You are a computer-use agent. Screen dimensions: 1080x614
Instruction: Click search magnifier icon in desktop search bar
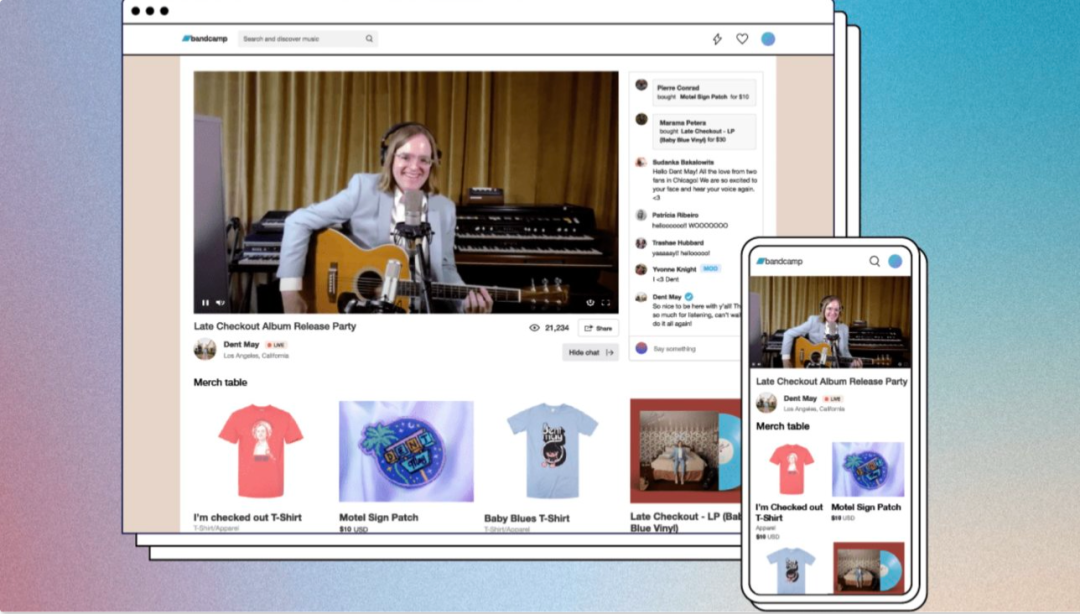(369, 39)
